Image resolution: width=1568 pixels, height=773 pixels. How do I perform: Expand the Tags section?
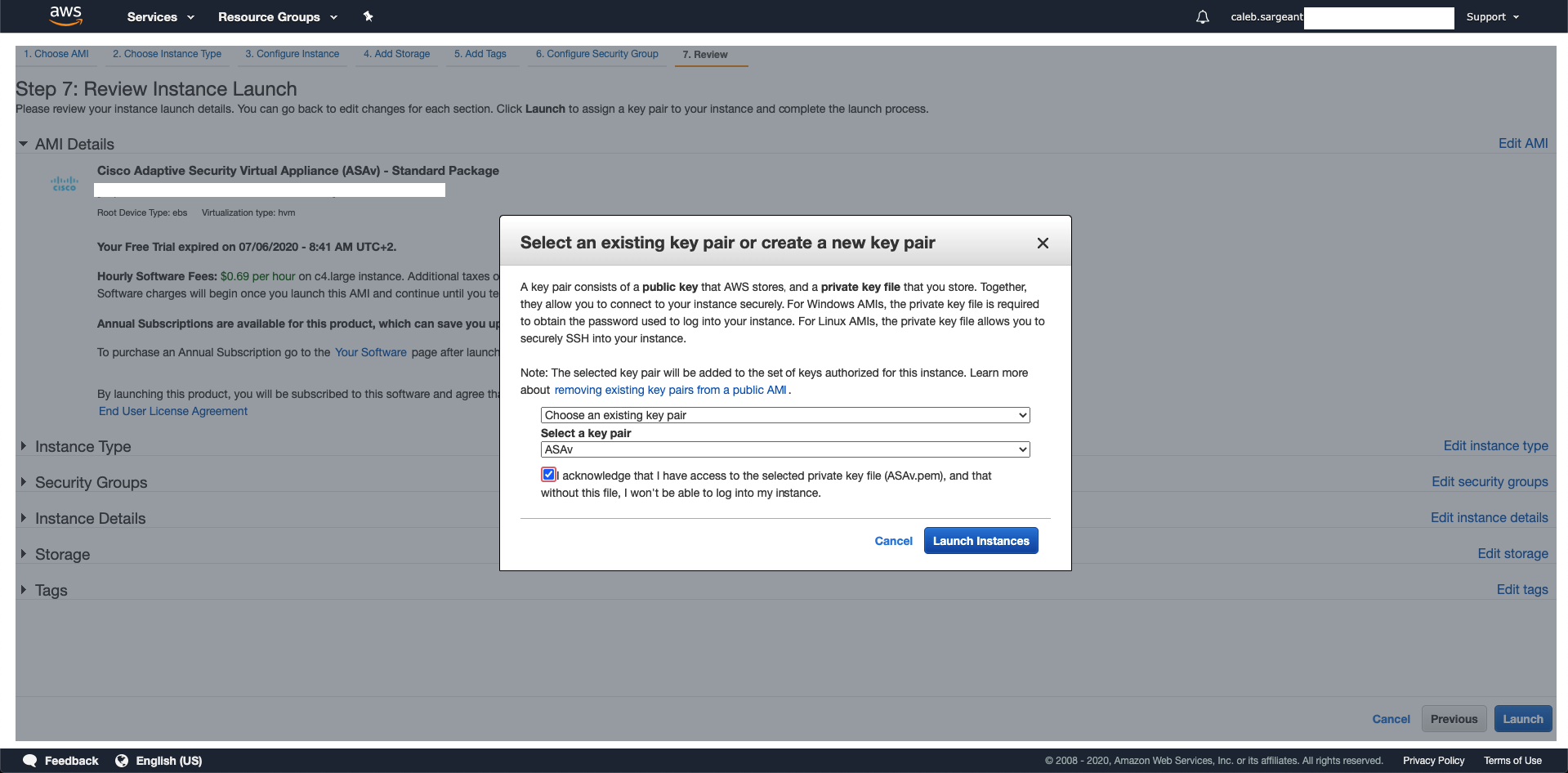pos(23,590)
